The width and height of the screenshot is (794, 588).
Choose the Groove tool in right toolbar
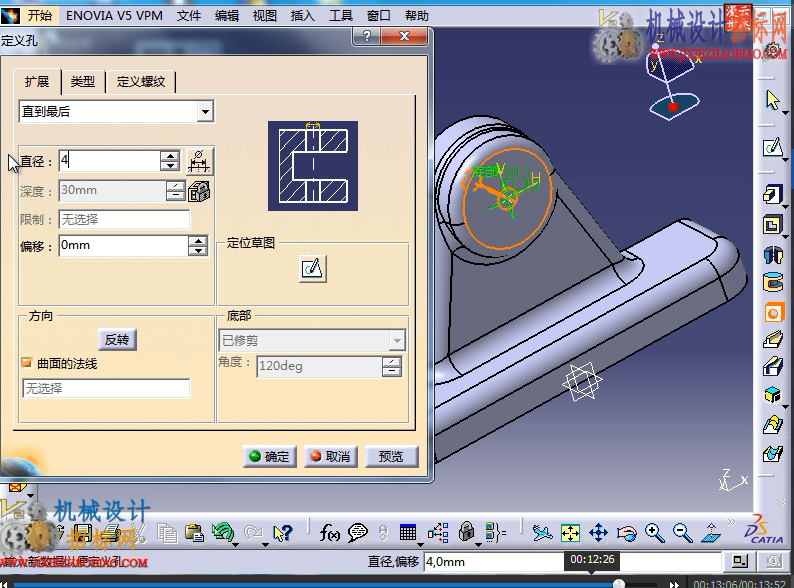(773, 282)
